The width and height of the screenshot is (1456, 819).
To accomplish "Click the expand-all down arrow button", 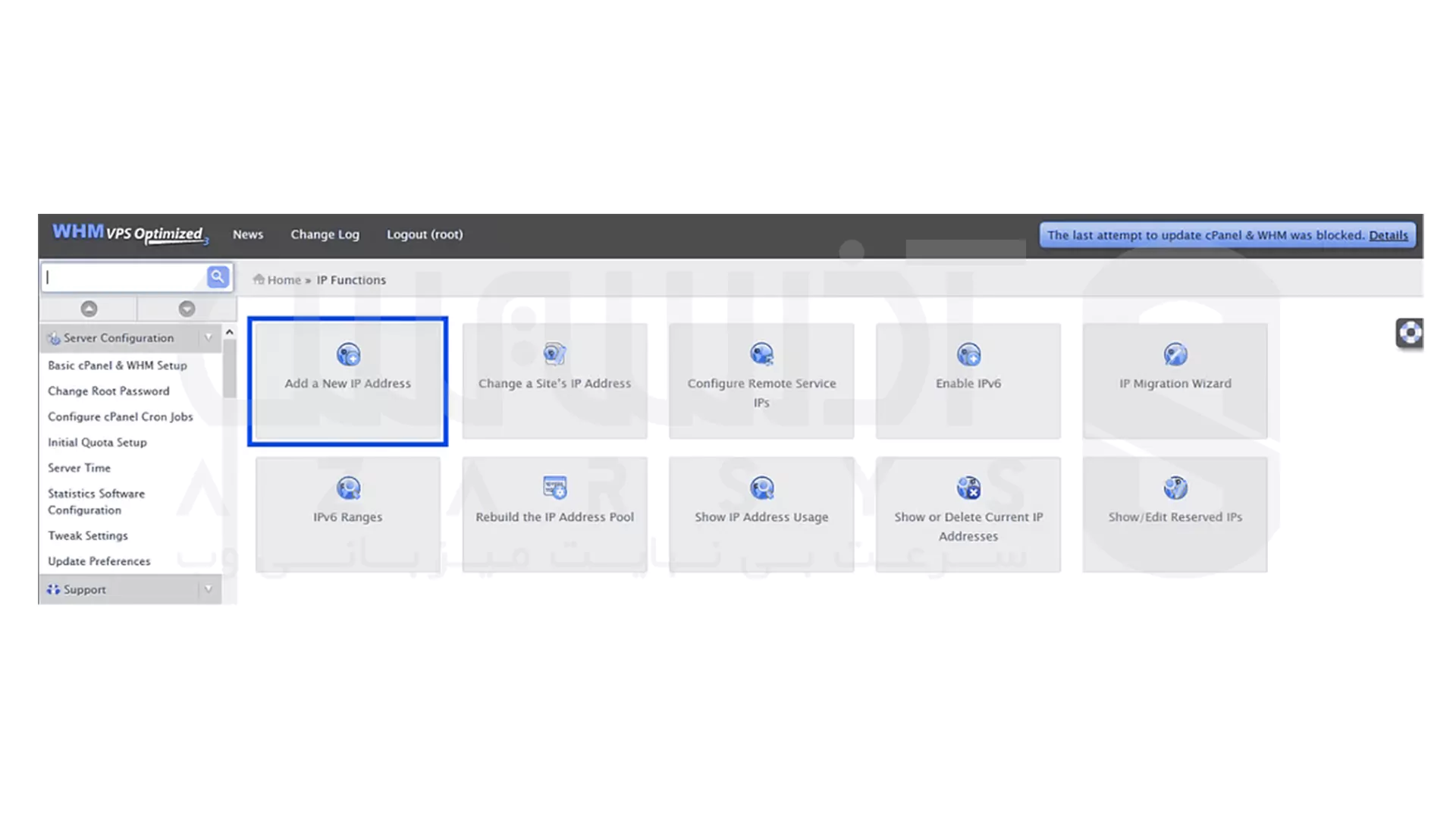I will [x=187, y=309].
